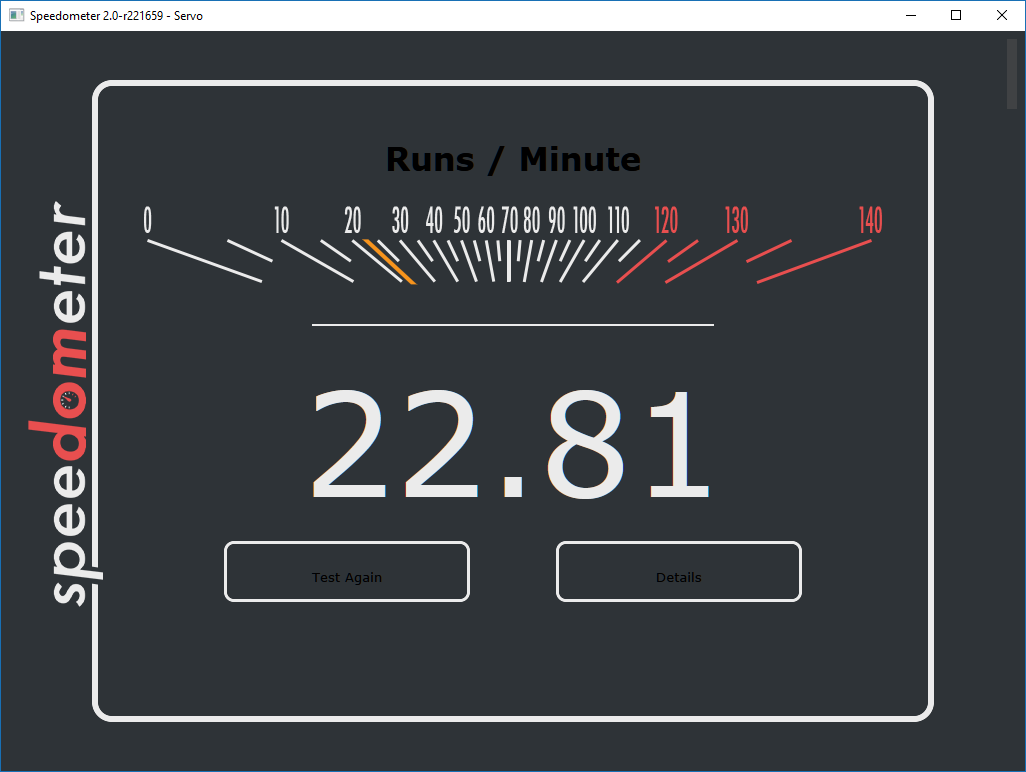This screenshot has width=1026, height=772.
Task: Click the 70 gauge label
Action: (x=510, y=220)
